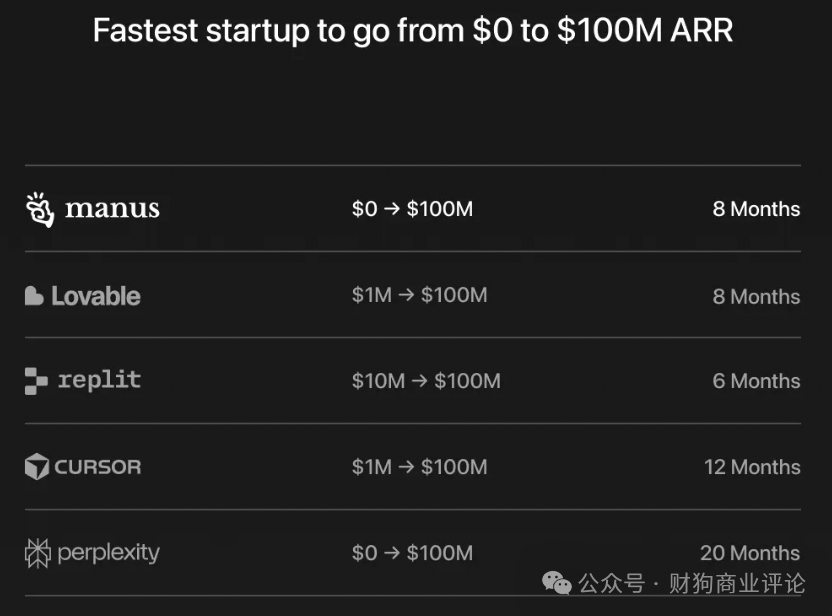The width and height of the screenshot is (832, 616).
Task: Select the replit company name
Action: point(99,381)
